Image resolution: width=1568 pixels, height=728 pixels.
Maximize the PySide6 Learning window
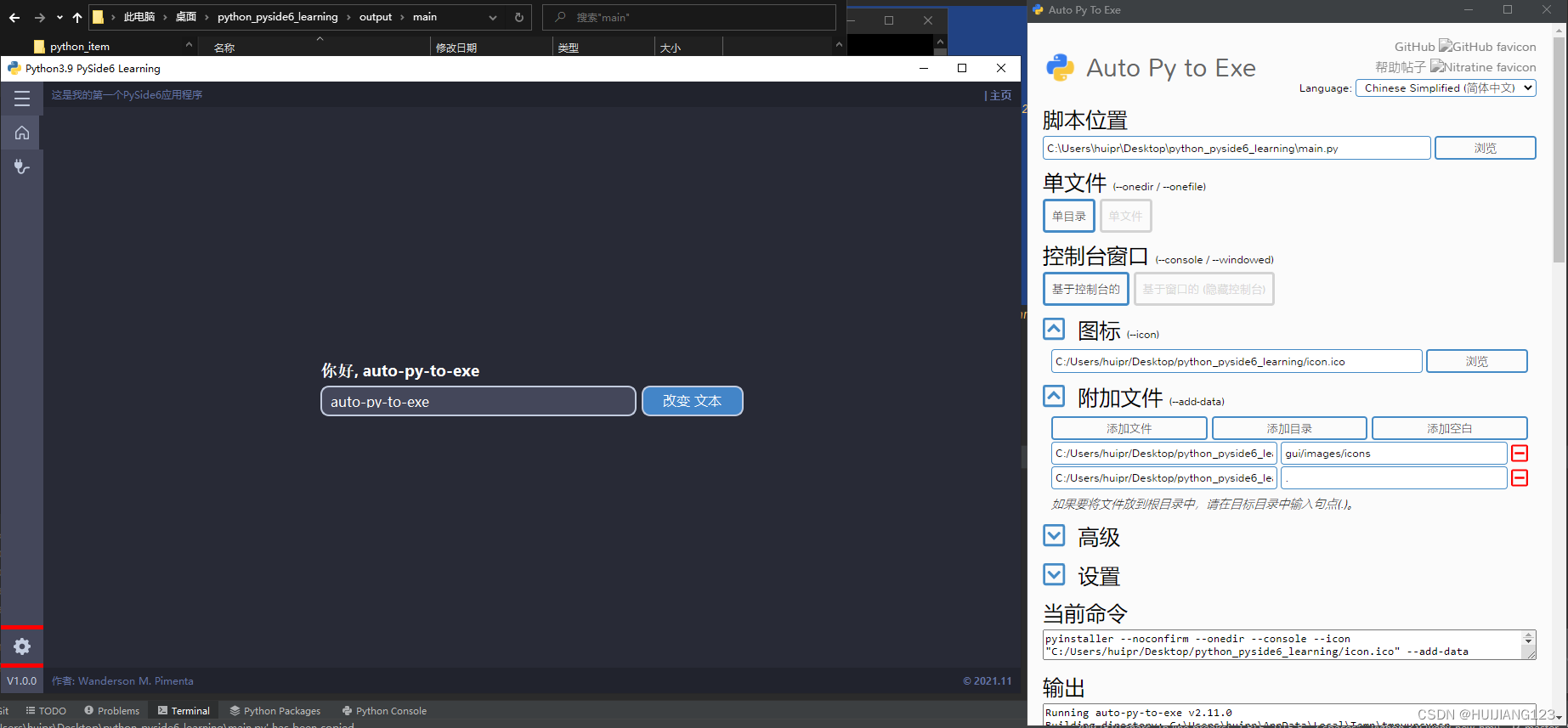click(x=962, y=68)
